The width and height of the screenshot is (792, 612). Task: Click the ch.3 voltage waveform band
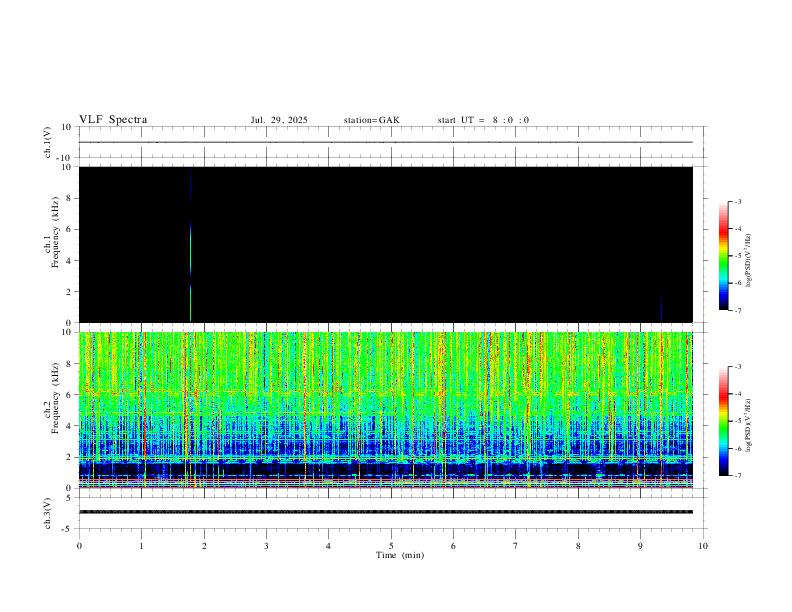[x=386, y=512]
